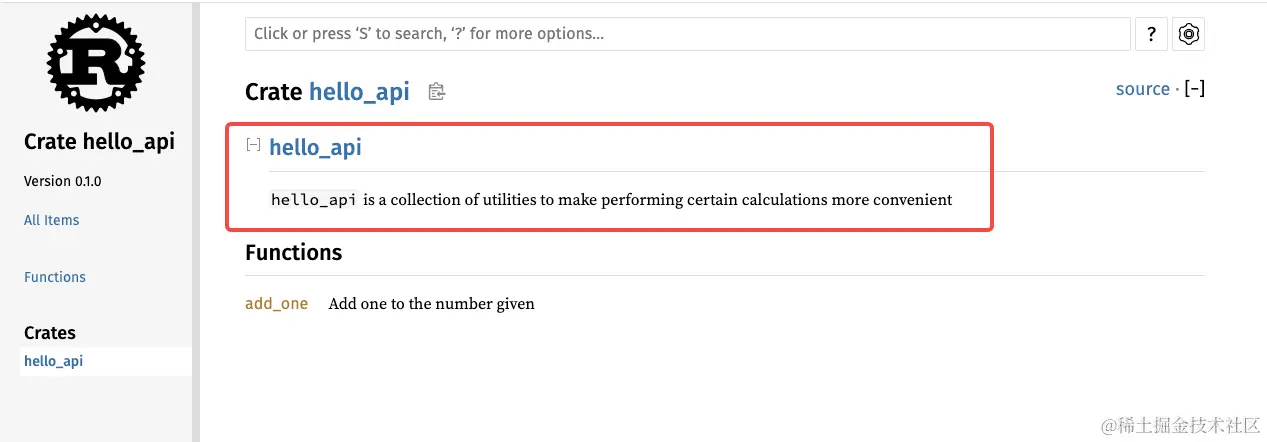Screen dimensions: 1267x442
Task: Copy the crate path using the clipboard icon
Action: point(436,92)
